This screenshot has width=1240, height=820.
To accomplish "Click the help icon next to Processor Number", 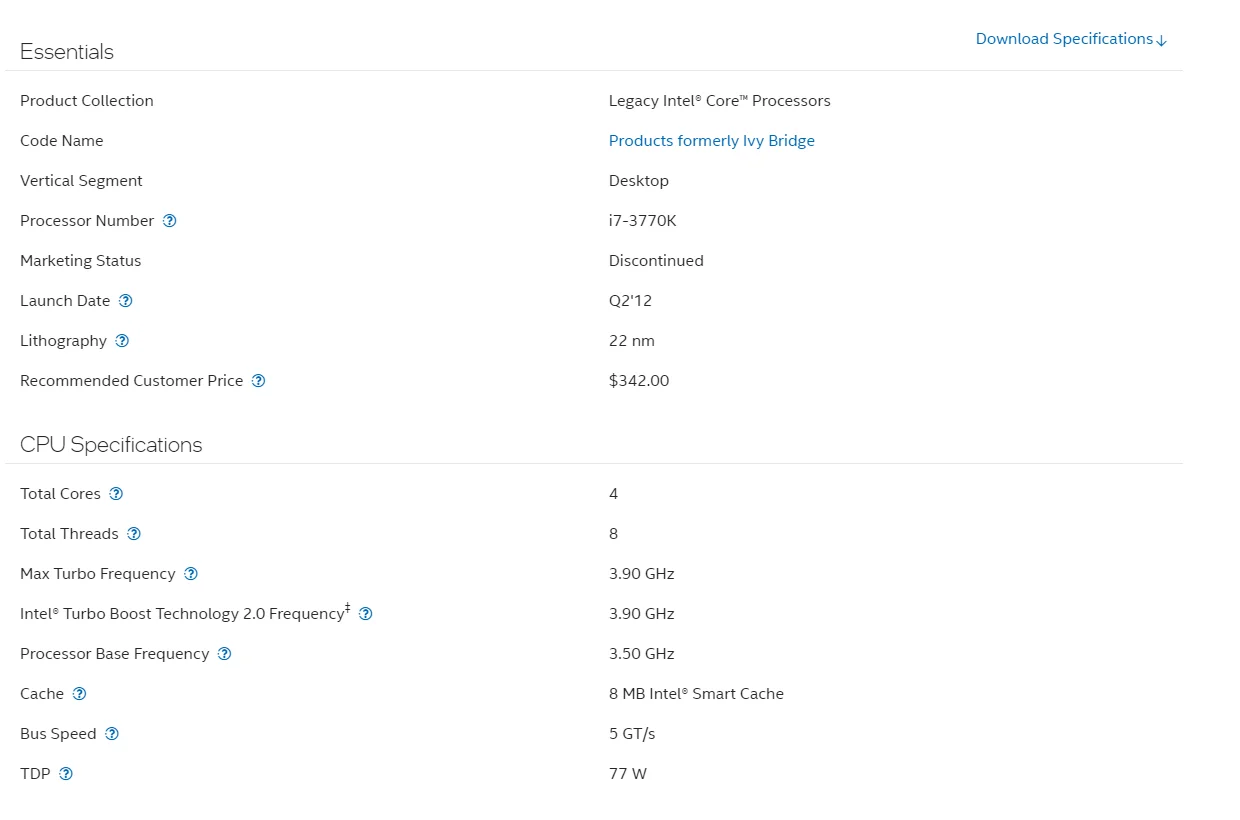I will pos(169,221).
